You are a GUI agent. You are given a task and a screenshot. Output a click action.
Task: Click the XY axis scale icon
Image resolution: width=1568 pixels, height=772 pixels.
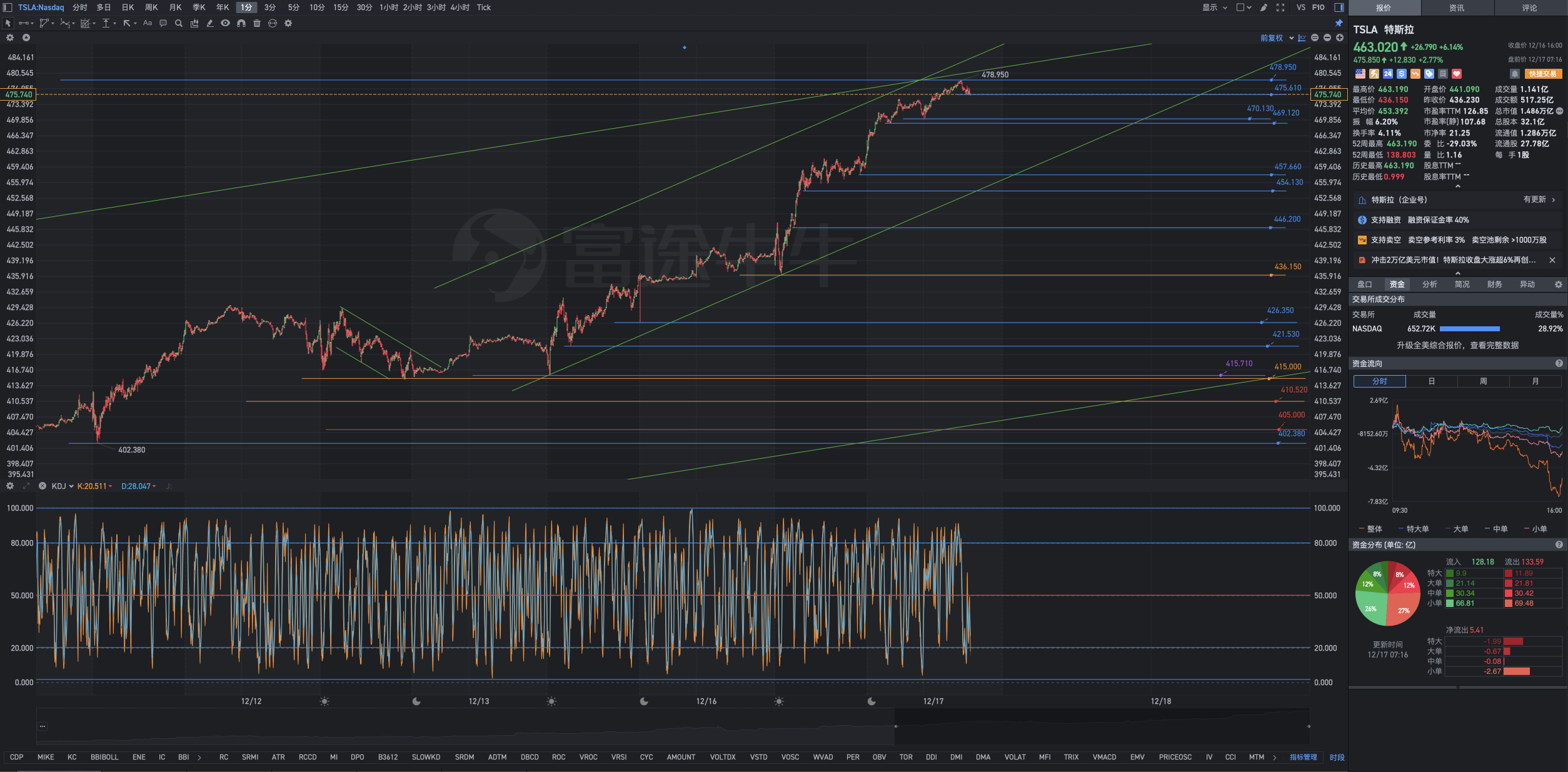pyautogui.click(x=1302, y=38)
